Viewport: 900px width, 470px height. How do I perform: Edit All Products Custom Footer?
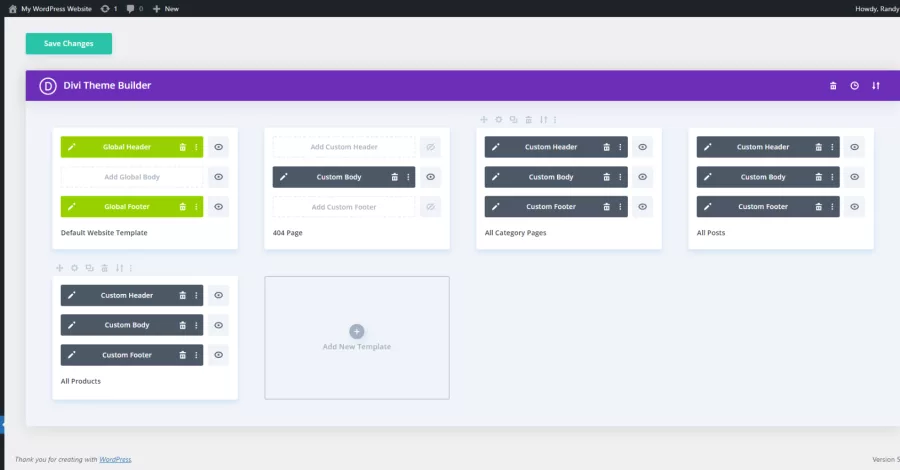pyautogui.click(x=72, y=355)
